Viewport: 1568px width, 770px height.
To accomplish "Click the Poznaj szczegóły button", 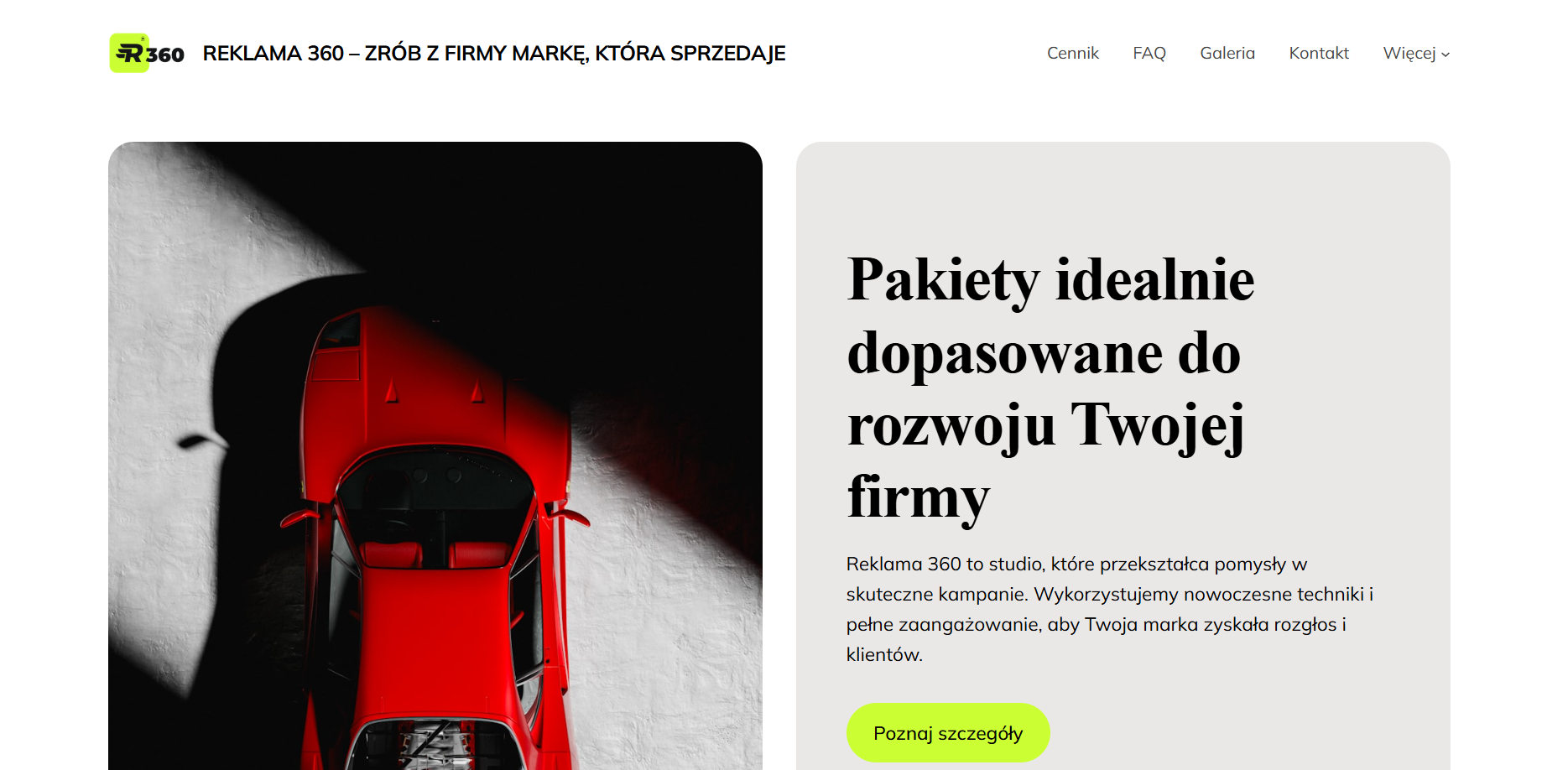I will click(x=948, y=733).
